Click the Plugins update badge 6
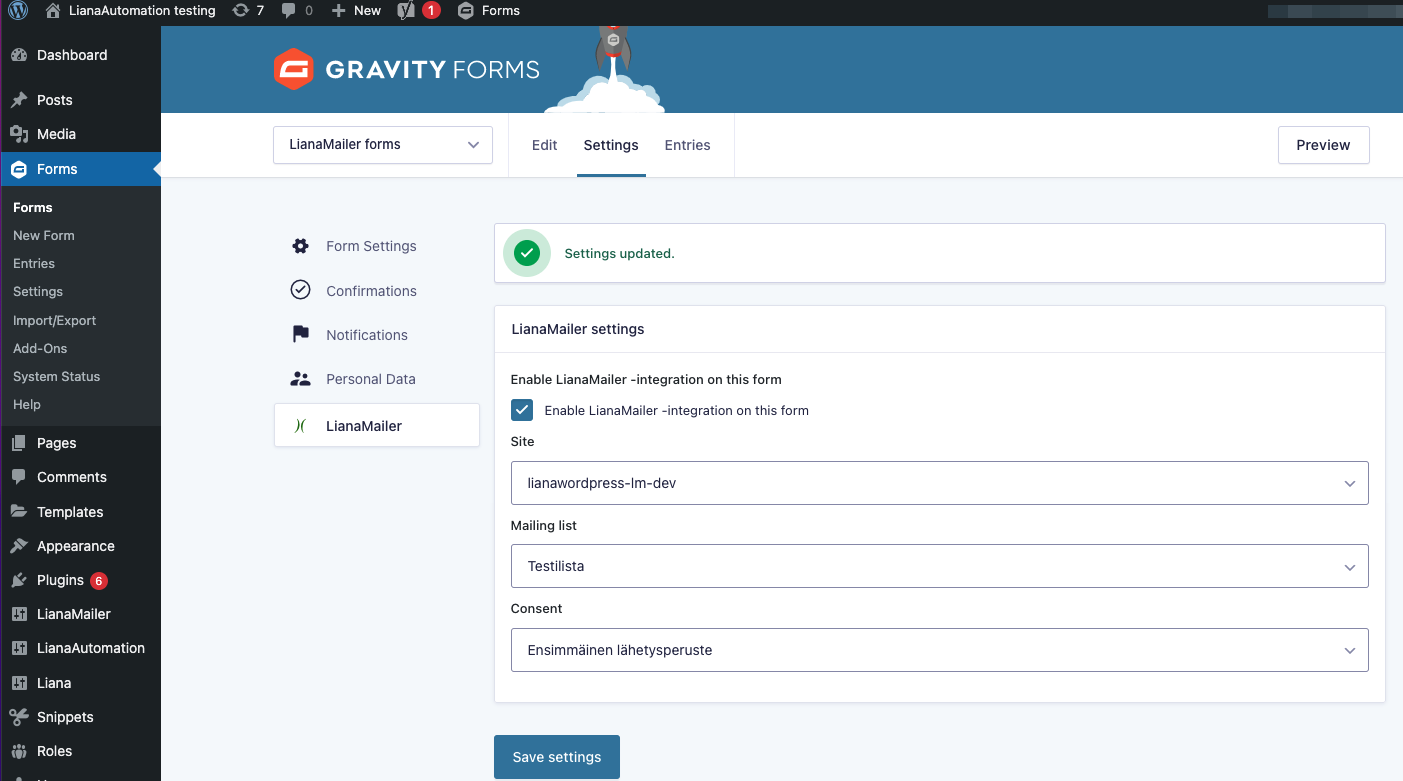Screen dimensions: 1403x781 coord(98,580)
